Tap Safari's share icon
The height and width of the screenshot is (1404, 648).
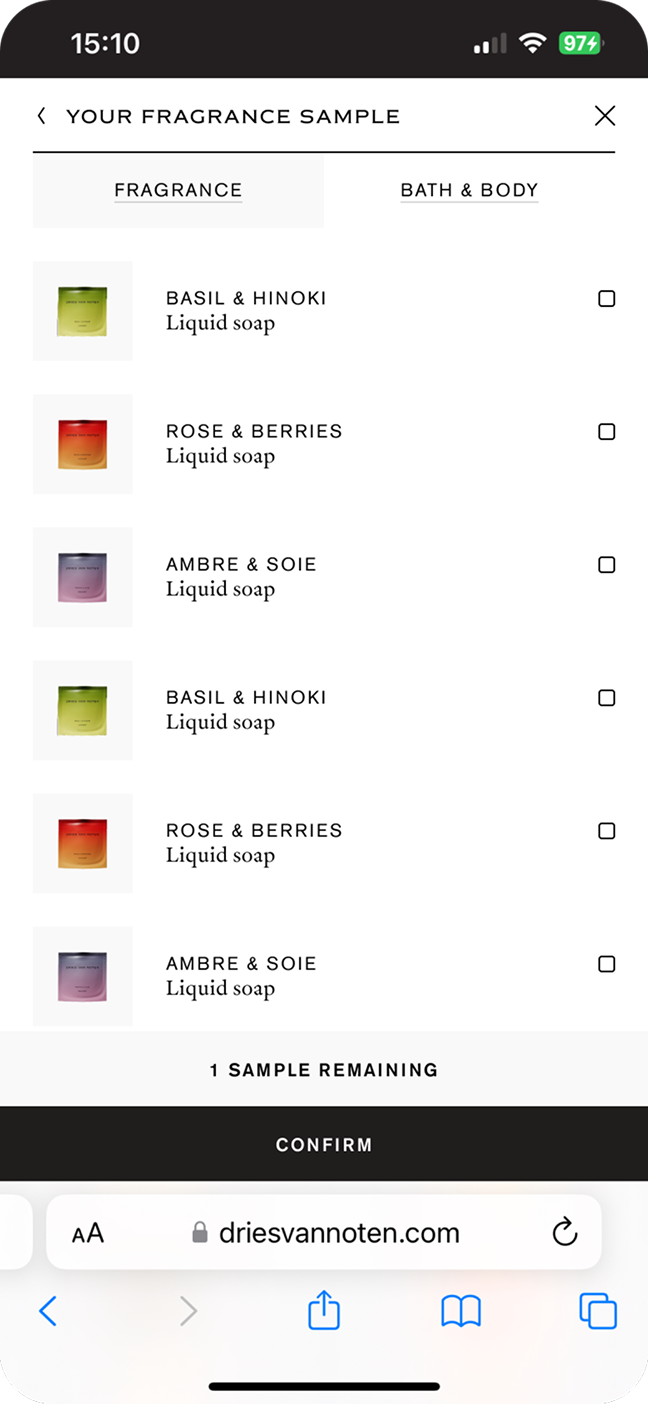point(324,1310)
